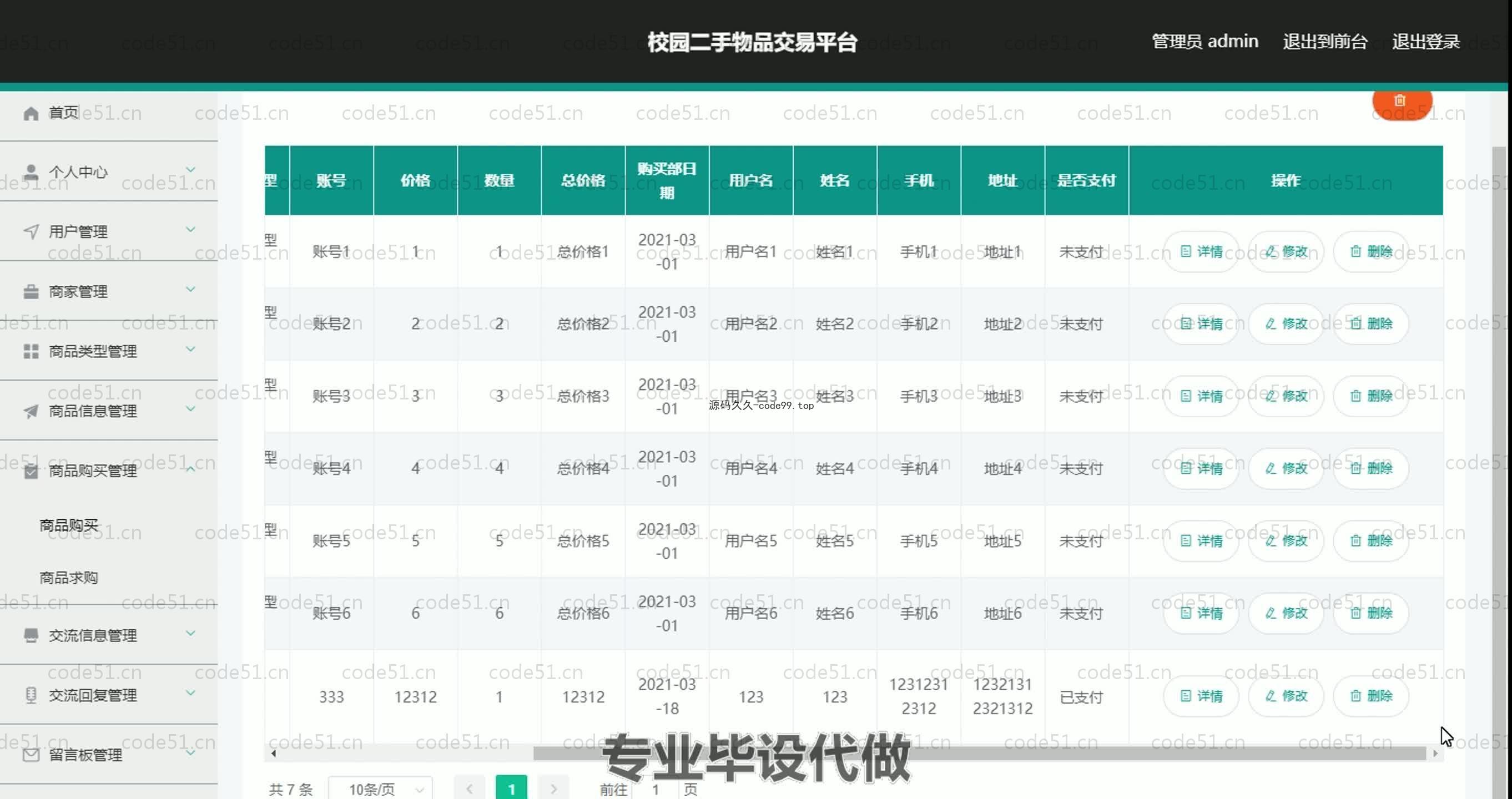The height and width of the screenshot is (799, 1512).
Task: Click the scrollbar right arrow under the table
Action: [1435, 754]
